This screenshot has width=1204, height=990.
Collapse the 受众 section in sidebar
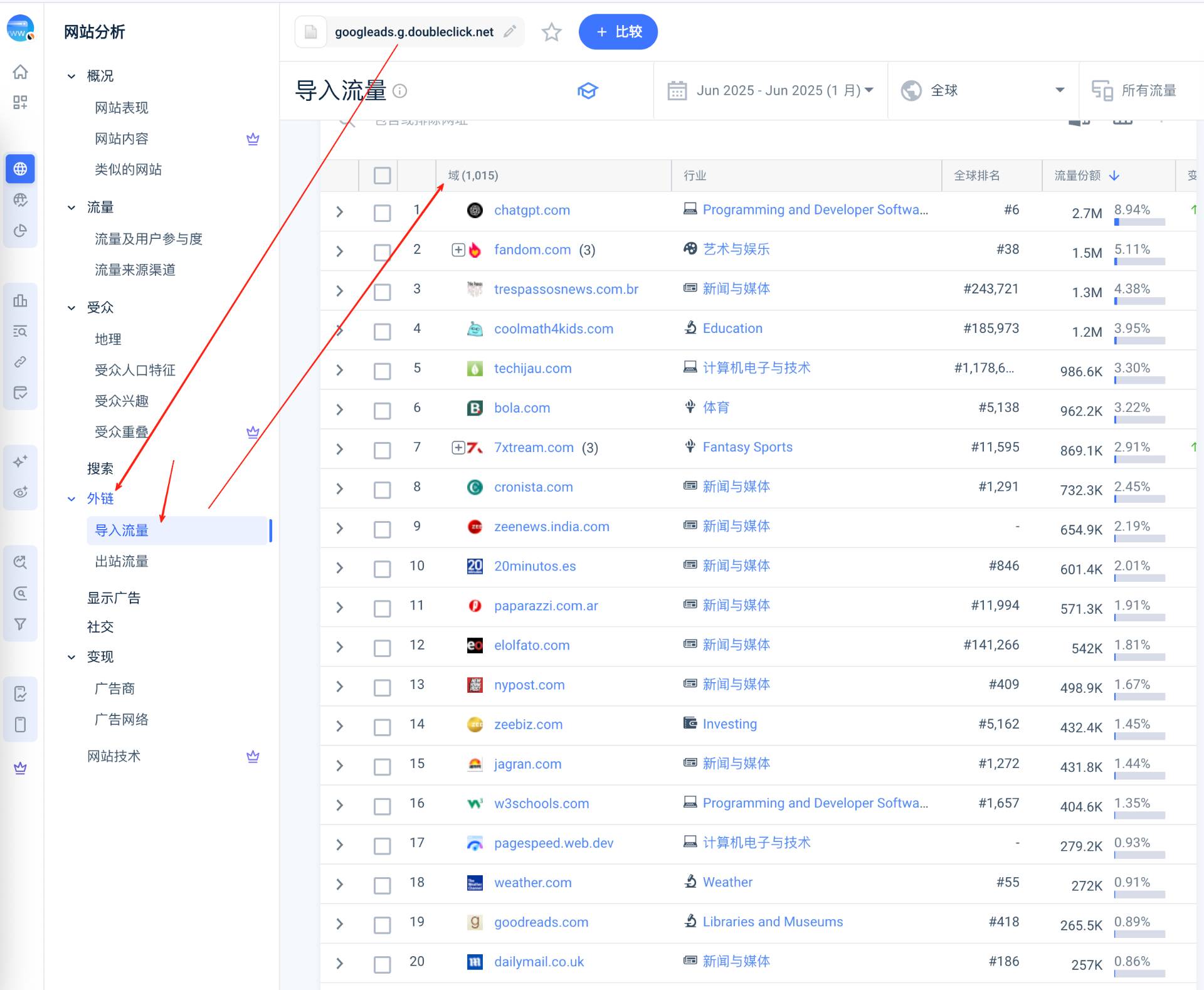pyautogui.click(x=71, y=308)
